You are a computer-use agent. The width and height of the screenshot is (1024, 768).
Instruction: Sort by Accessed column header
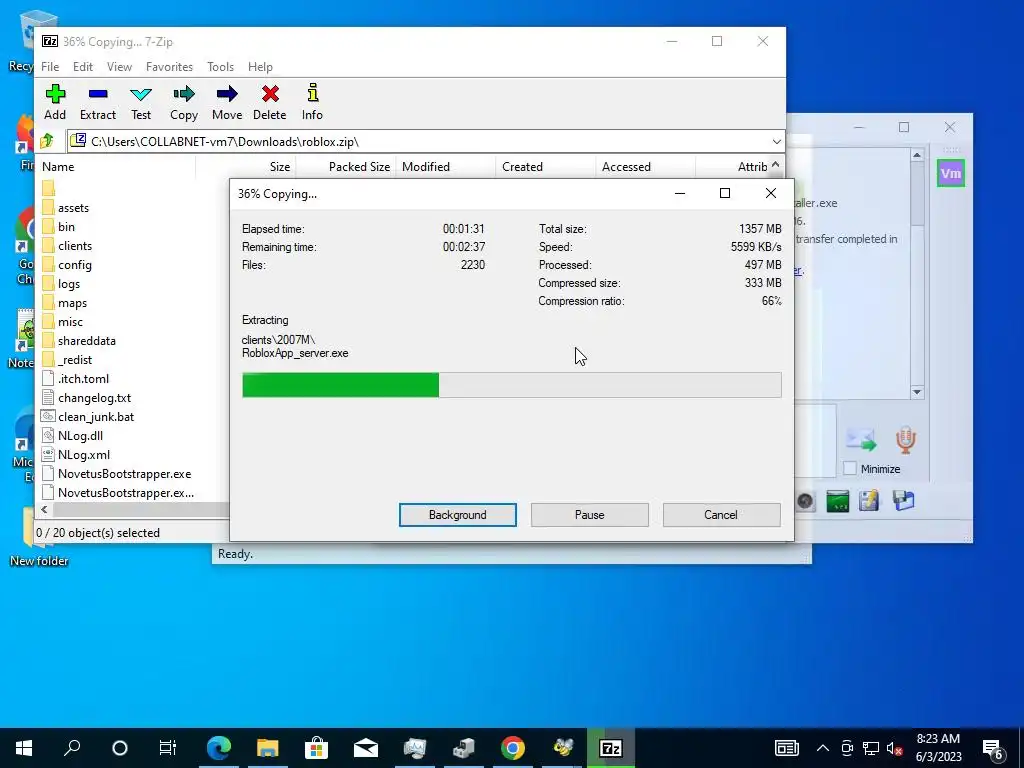(x=645, y=167)
